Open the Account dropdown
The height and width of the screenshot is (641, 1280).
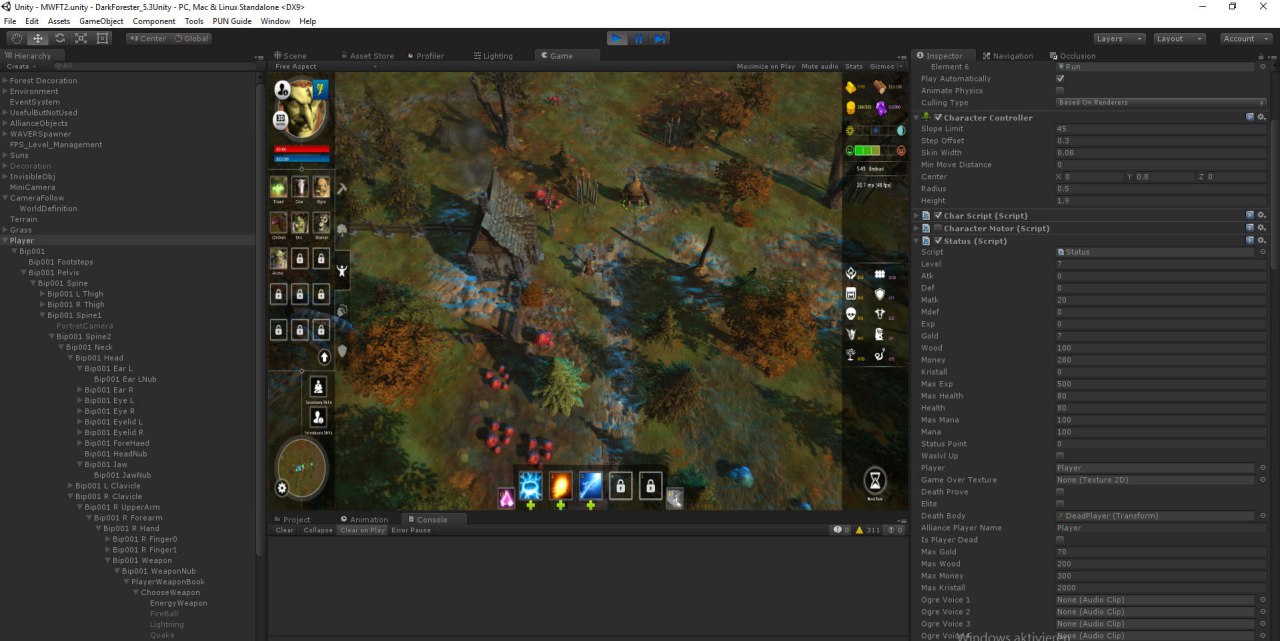pyautogui.click(x=1245, y=38)
